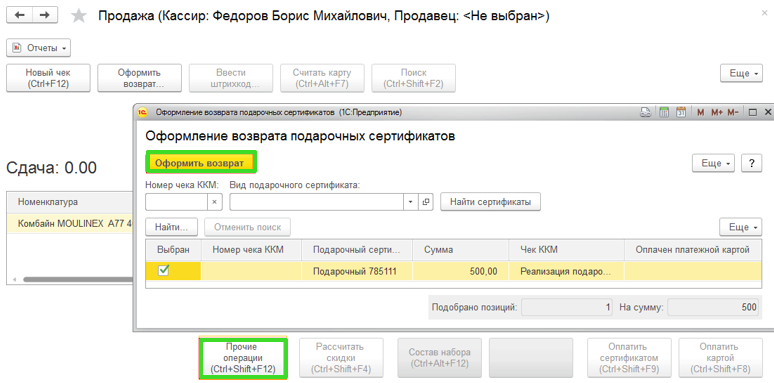Screen dimensions: 774x383
Task: Click the M- memory subtract button
Action: (x=733, y=113)
